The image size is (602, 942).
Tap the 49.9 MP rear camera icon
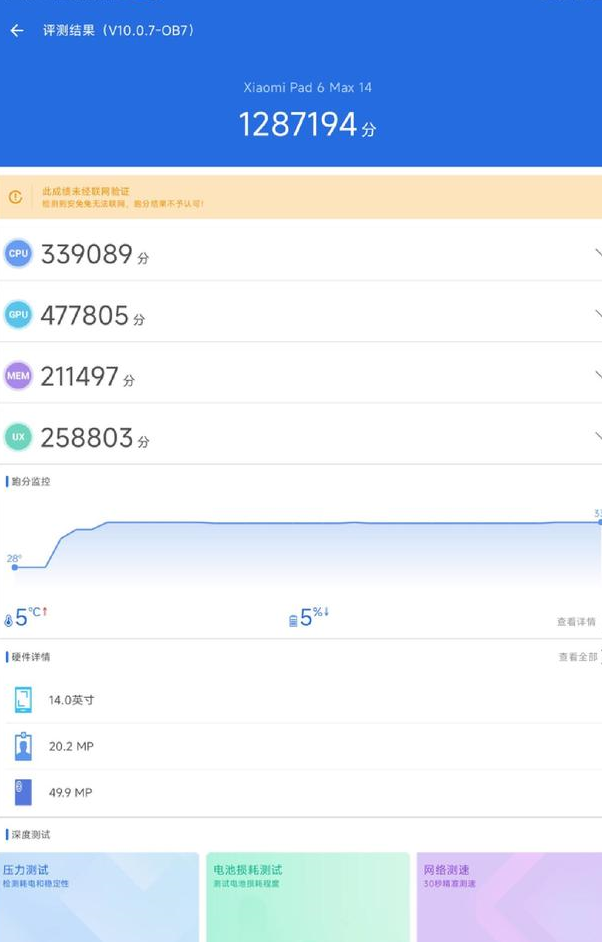pyautogui.click(x=23, y=792)
